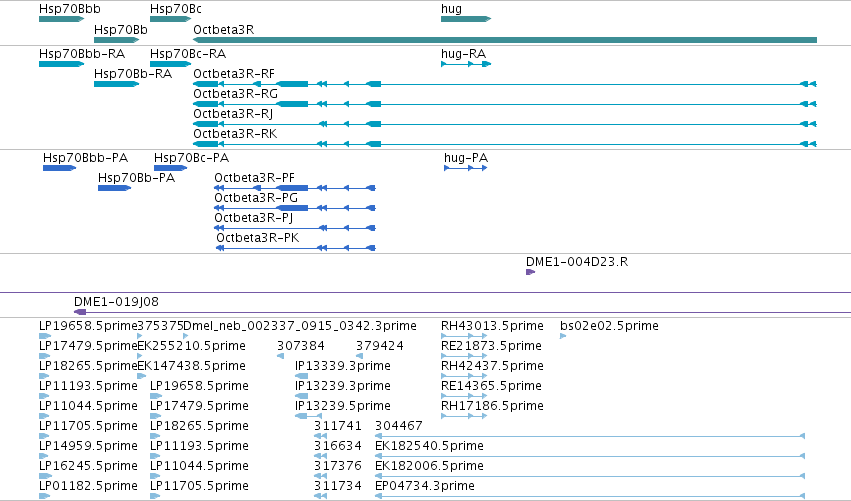Click the EK255210.5prime EST label
The image size is (851, 501).
coord(192,346)
